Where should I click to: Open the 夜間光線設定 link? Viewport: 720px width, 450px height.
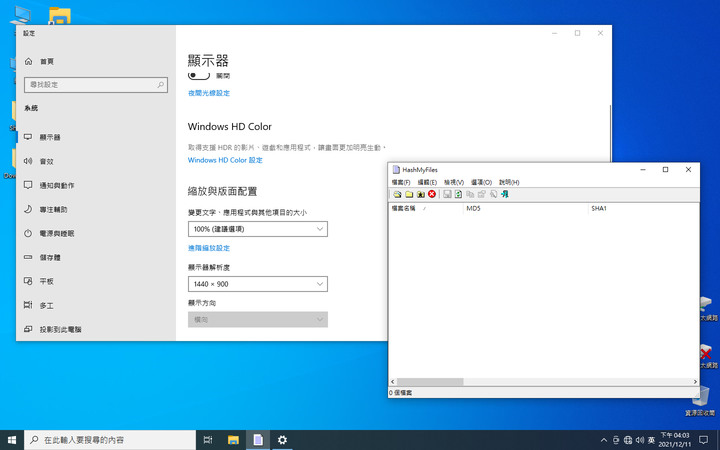(x=209, y=93)
